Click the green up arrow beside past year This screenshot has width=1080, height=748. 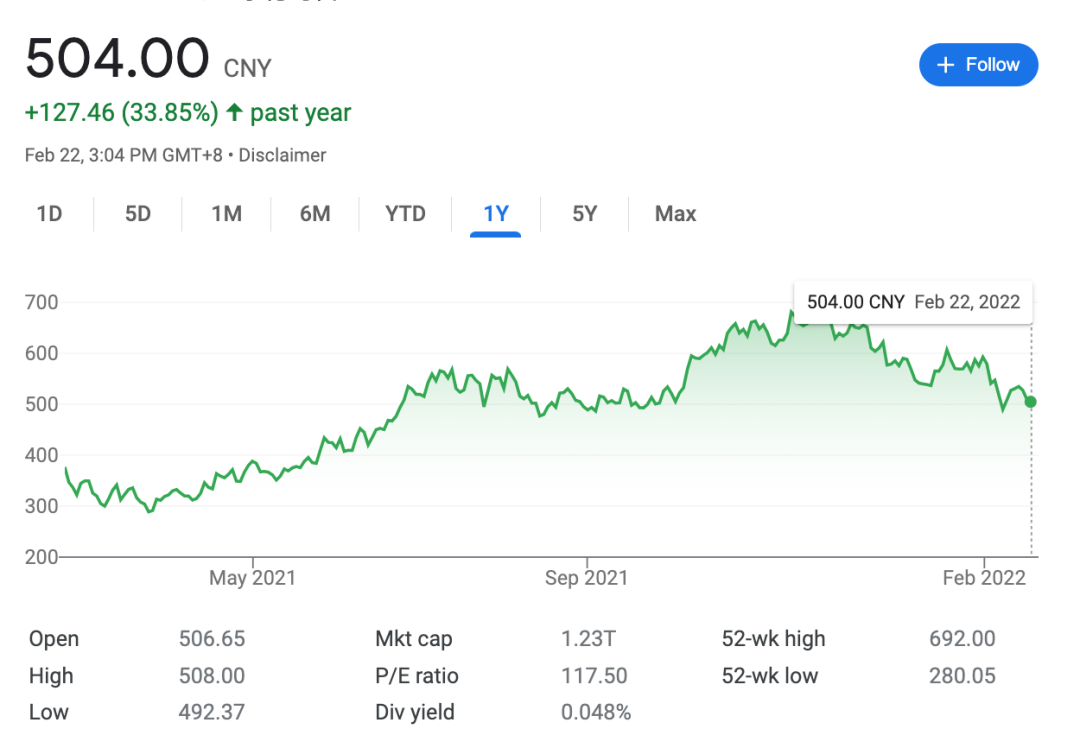[x=234, y=113]
